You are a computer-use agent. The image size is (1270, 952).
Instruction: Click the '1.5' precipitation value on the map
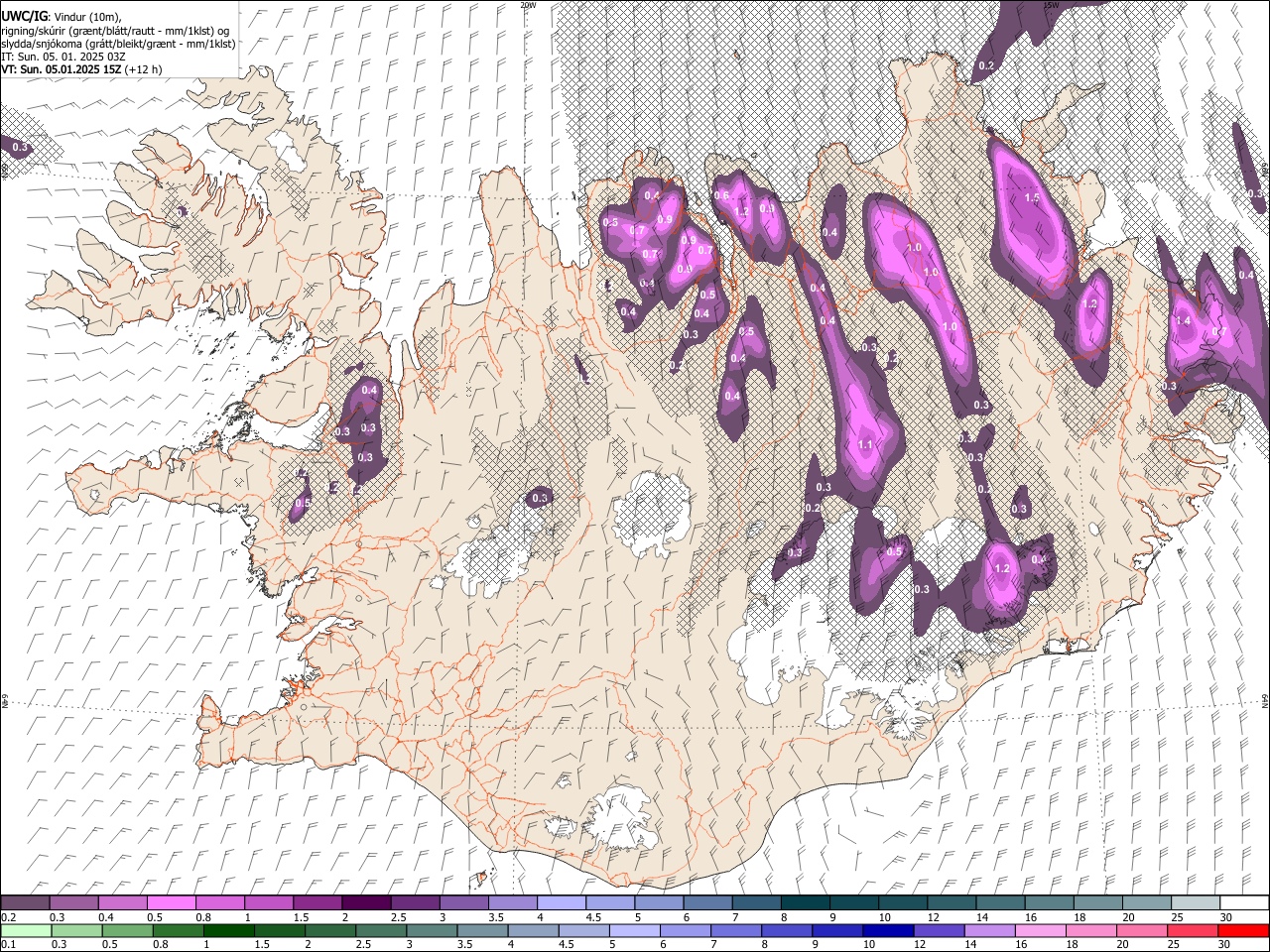[1032, 198]
